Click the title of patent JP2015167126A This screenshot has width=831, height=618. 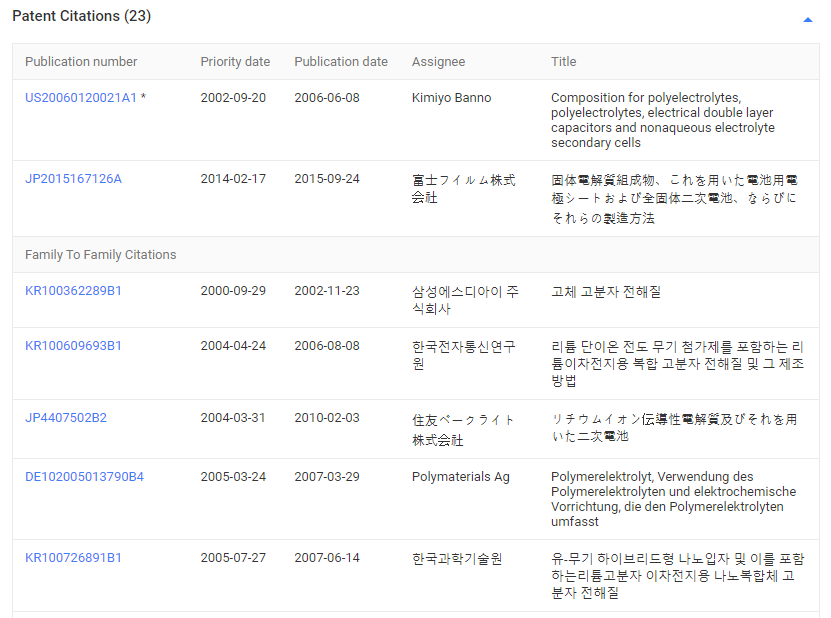674,199
